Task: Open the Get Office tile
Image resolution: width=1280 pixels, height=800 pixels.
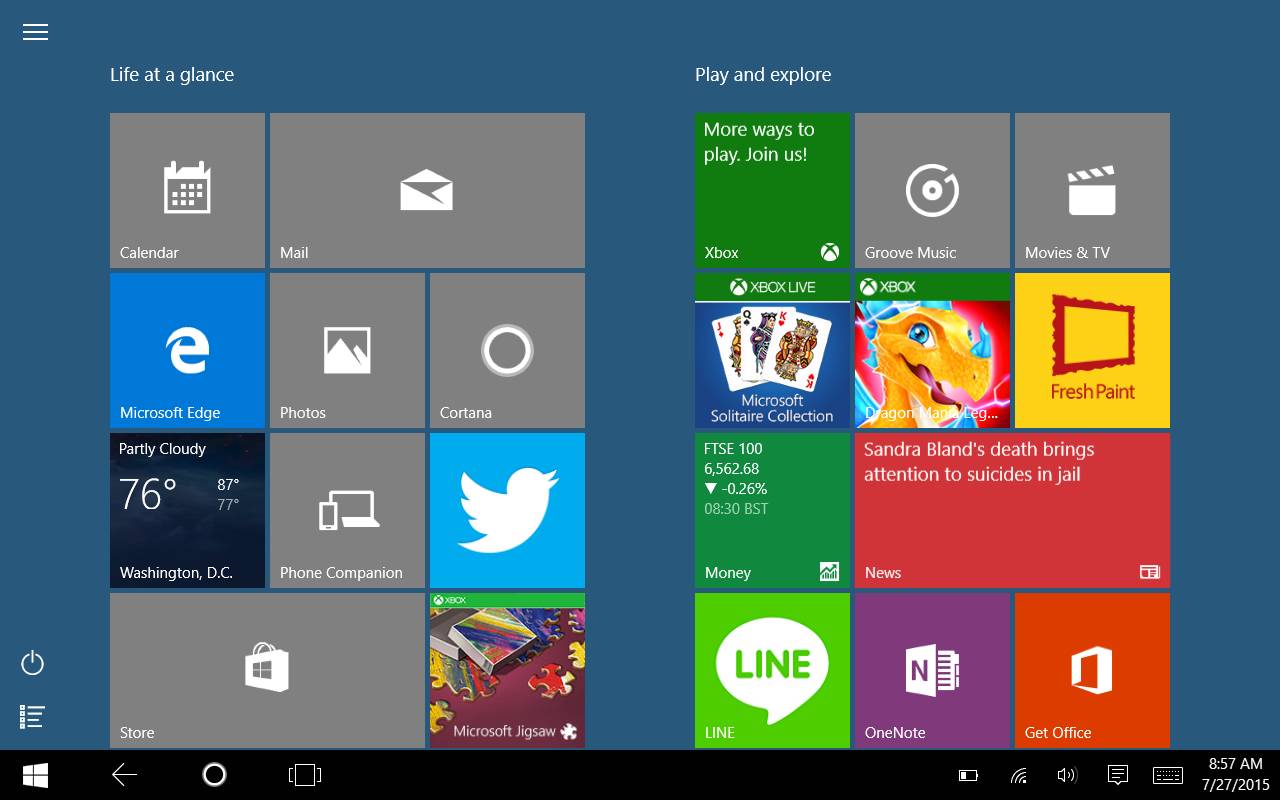Action: [x=1092, y=670]
